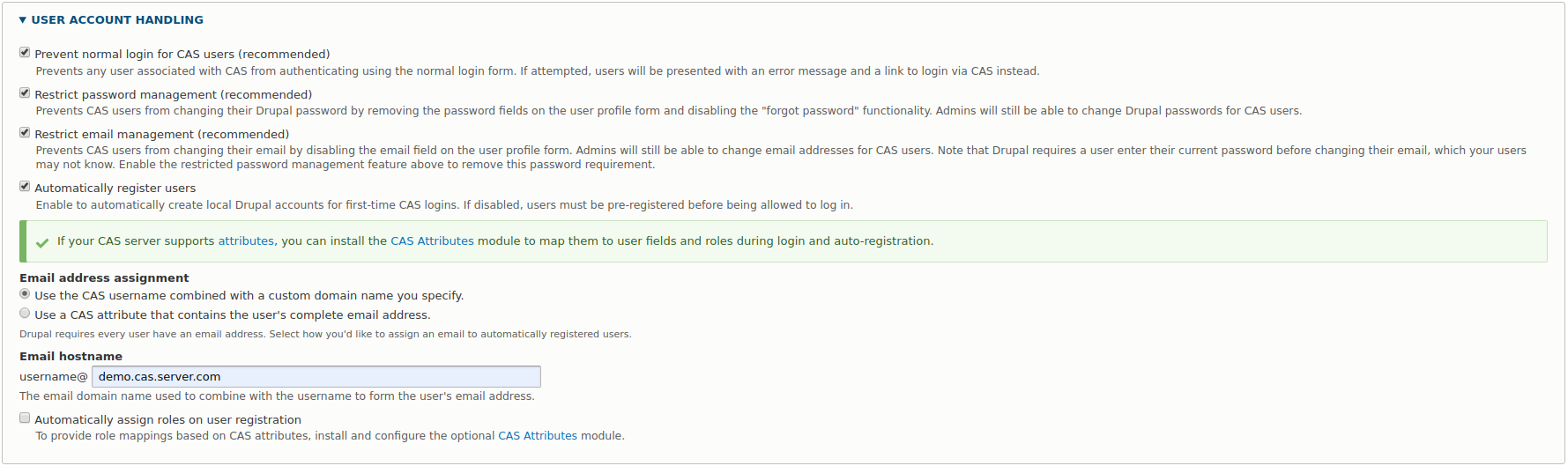The height and width of the screenshot is (466, 1568).
Task: Click the 'Prevent normal login for CAS users' label
Action: pos(182,55)
